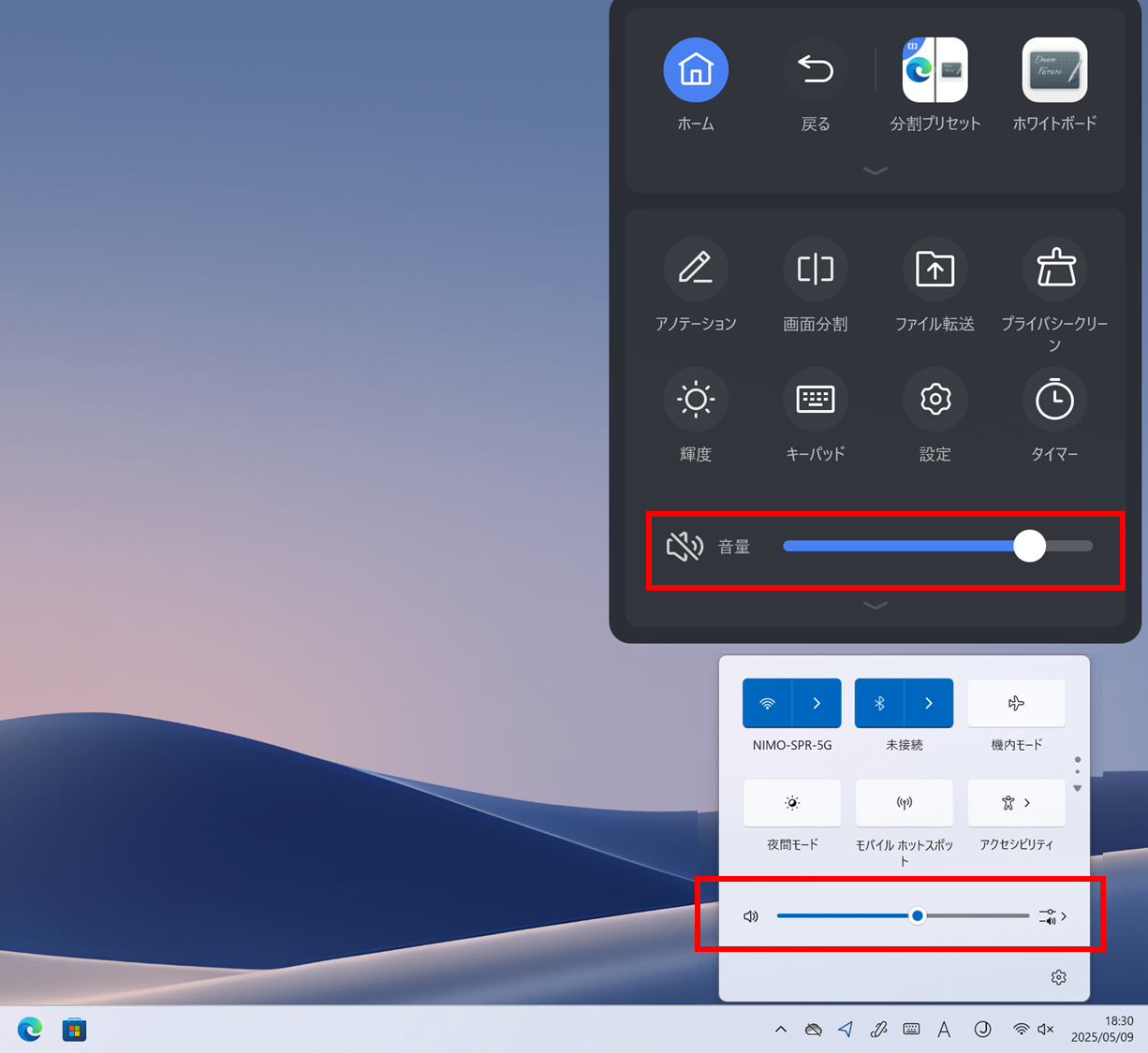Open Settings (設定) in the dark panel
Screen dimensions: 1148x1053
click(935, 401)
